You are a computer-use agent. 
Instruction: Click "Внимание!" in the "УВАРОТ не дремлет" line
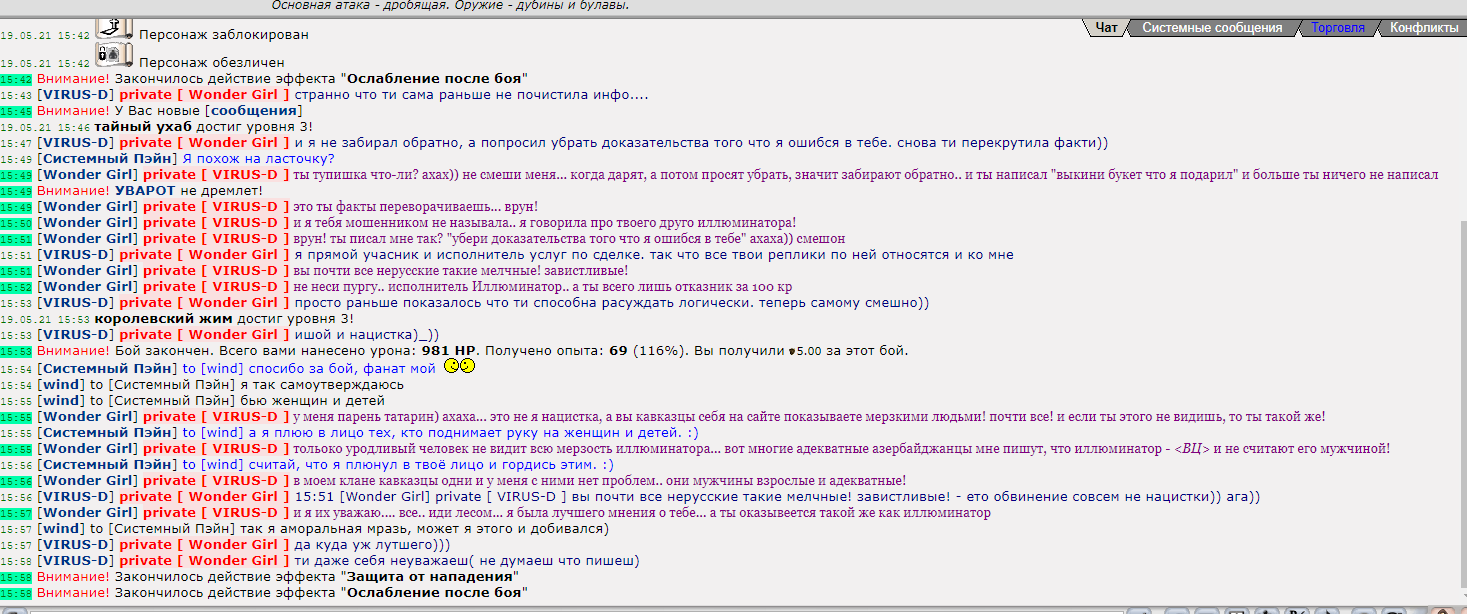coord(74,191)
